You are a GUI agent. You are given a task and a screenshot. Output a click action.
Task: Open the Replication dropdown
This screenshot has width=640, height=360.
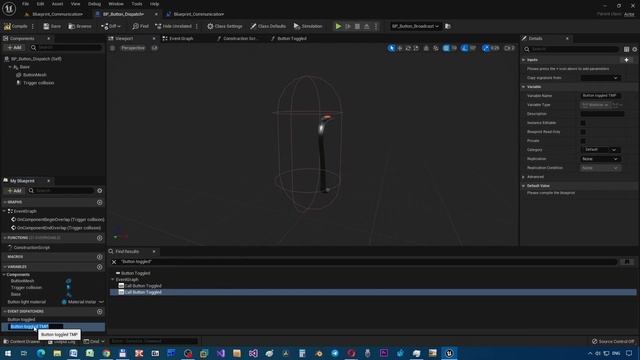600,159
